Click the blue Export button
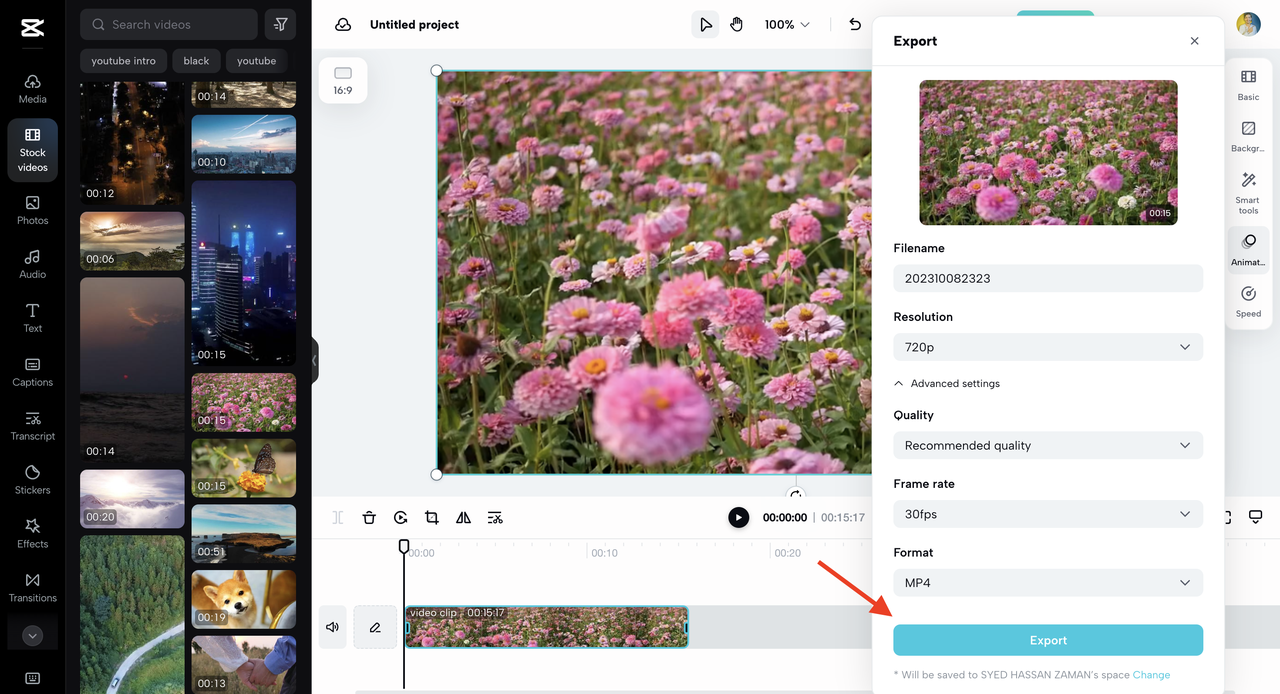Viewport: 1280px width, 694px height. click(x=1047, y=640)
